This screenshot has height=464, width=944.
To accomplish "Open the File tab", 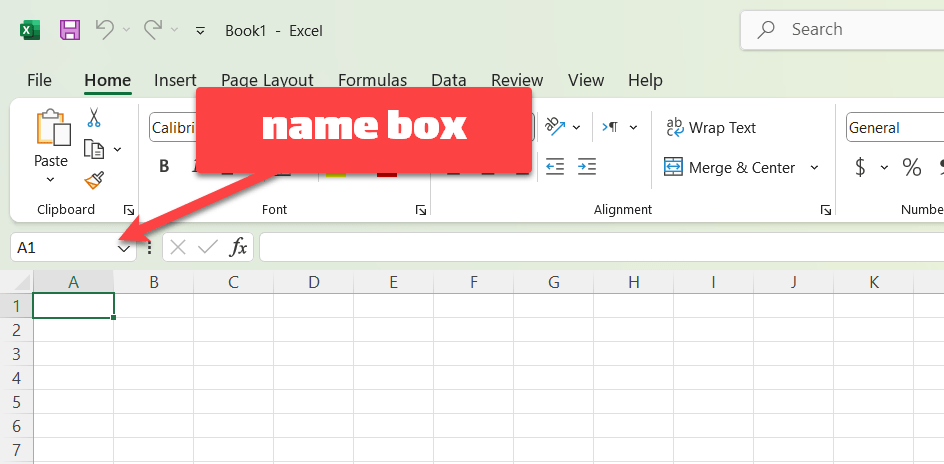I will point(39,80).
